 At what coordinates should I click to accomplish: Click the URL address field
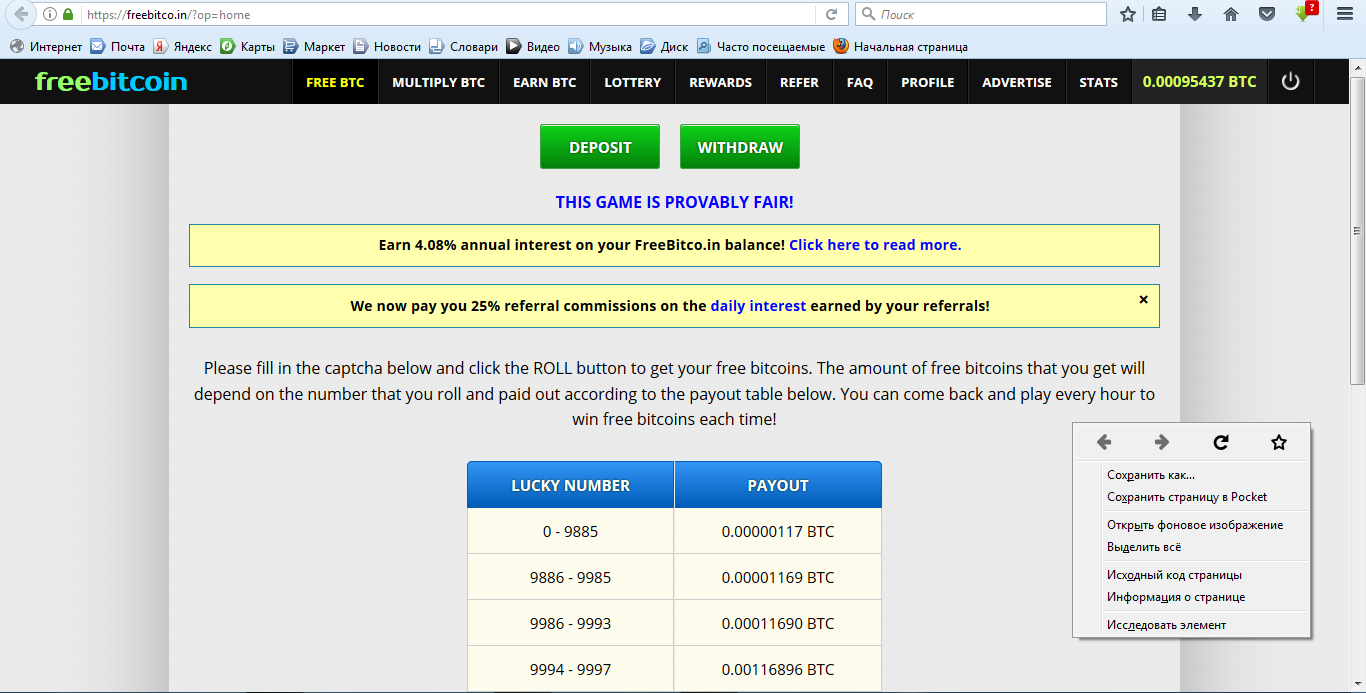click(450, 15)
